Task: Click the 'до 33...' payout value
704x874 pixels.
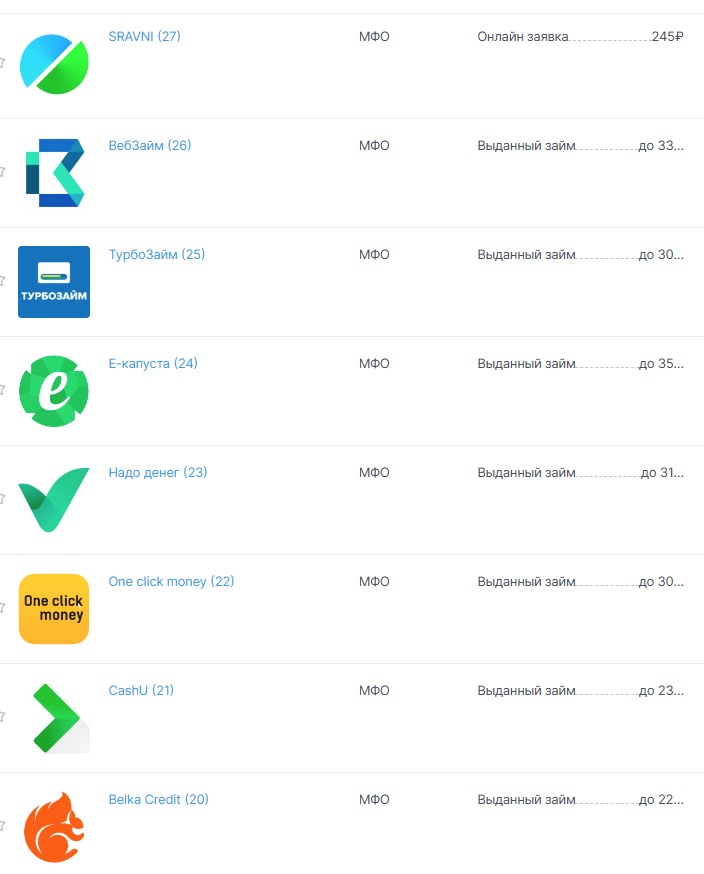Action: click(661, 145)
